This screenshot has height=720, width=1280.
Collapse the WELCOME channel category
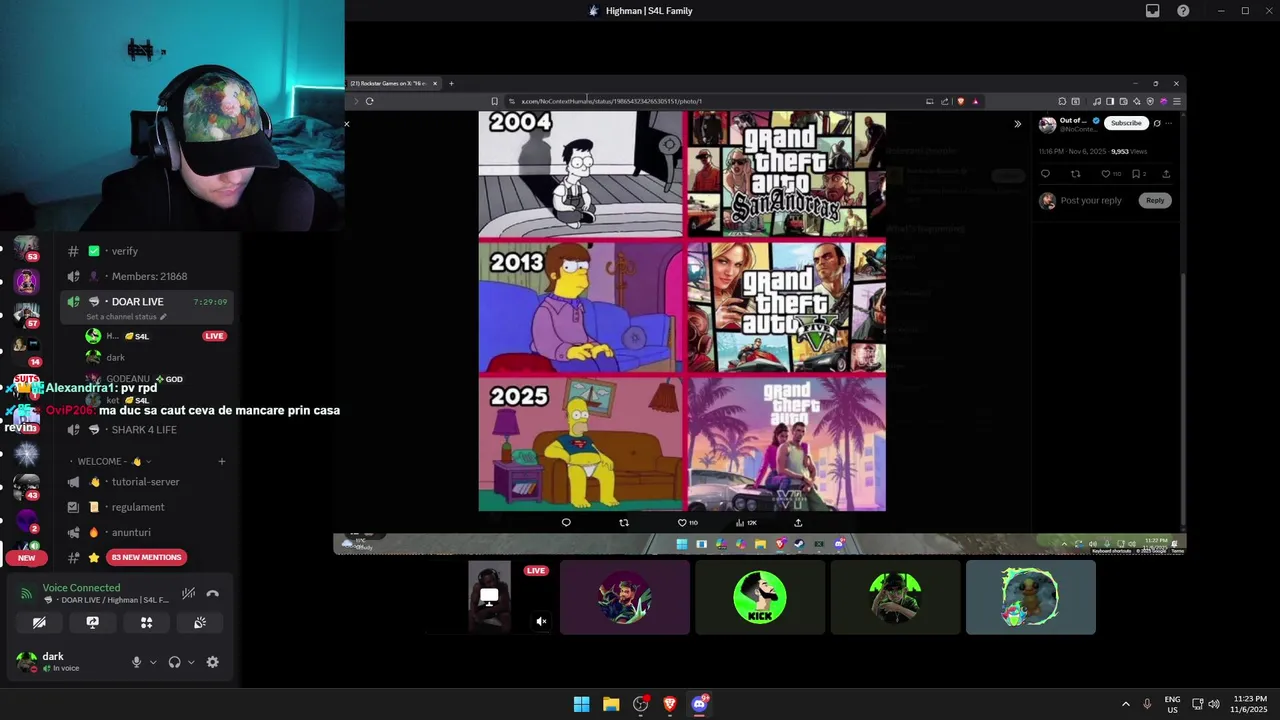tap(110, 461)
